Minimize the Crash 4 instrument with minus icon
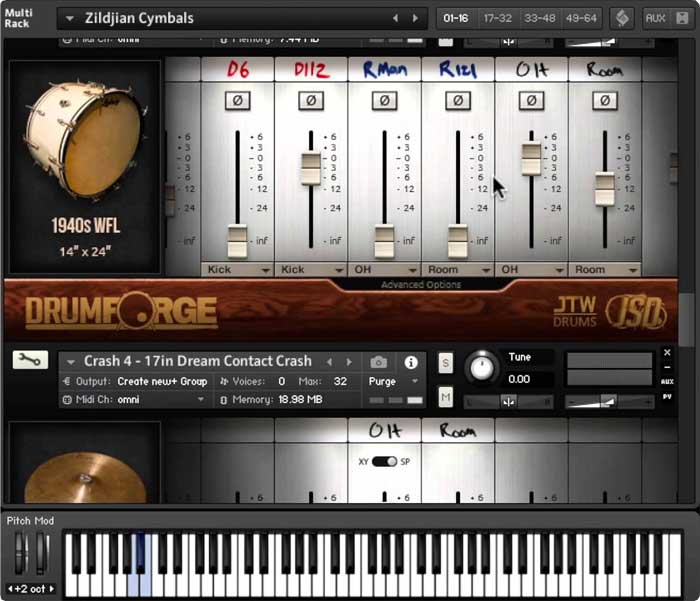Image resolution: width=700 pixels, height=601 pixels. pos(667,367)
